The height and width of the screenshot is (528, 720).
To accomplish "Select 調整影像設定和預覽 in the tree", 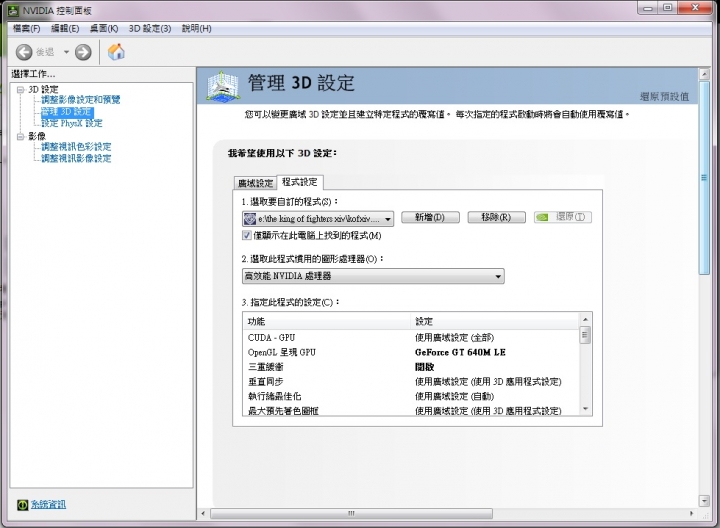I will point(80,100).
